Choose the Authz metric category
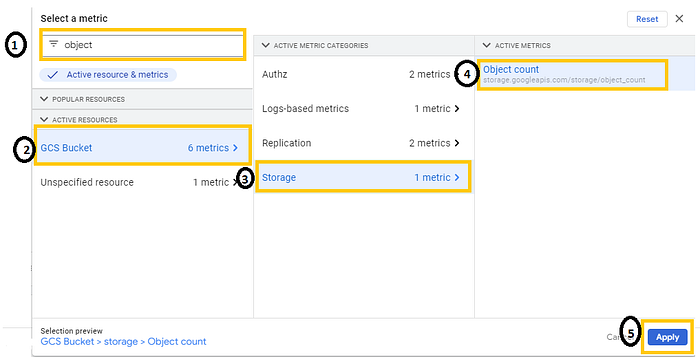The height and width of the screenshot is (361, 700). click(x=364, y=75)
